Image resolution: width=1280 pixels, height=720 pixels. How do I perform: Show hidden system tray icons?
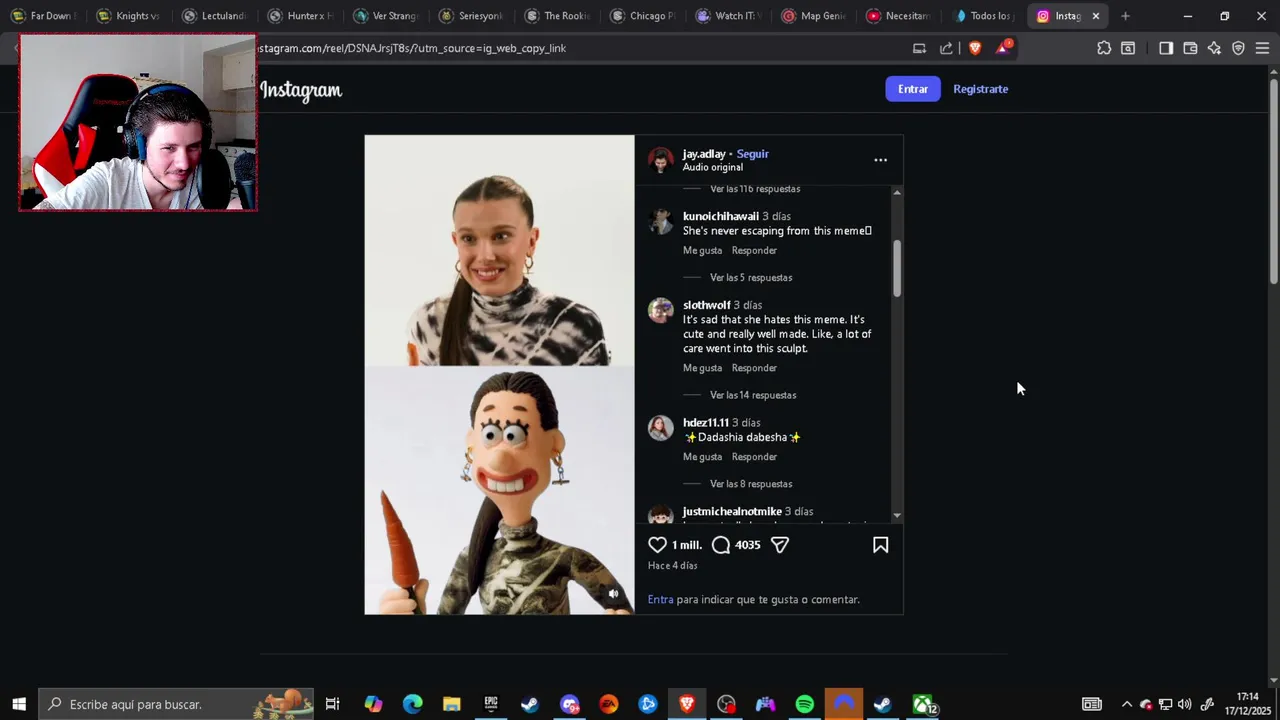(x=1126, y=704)
